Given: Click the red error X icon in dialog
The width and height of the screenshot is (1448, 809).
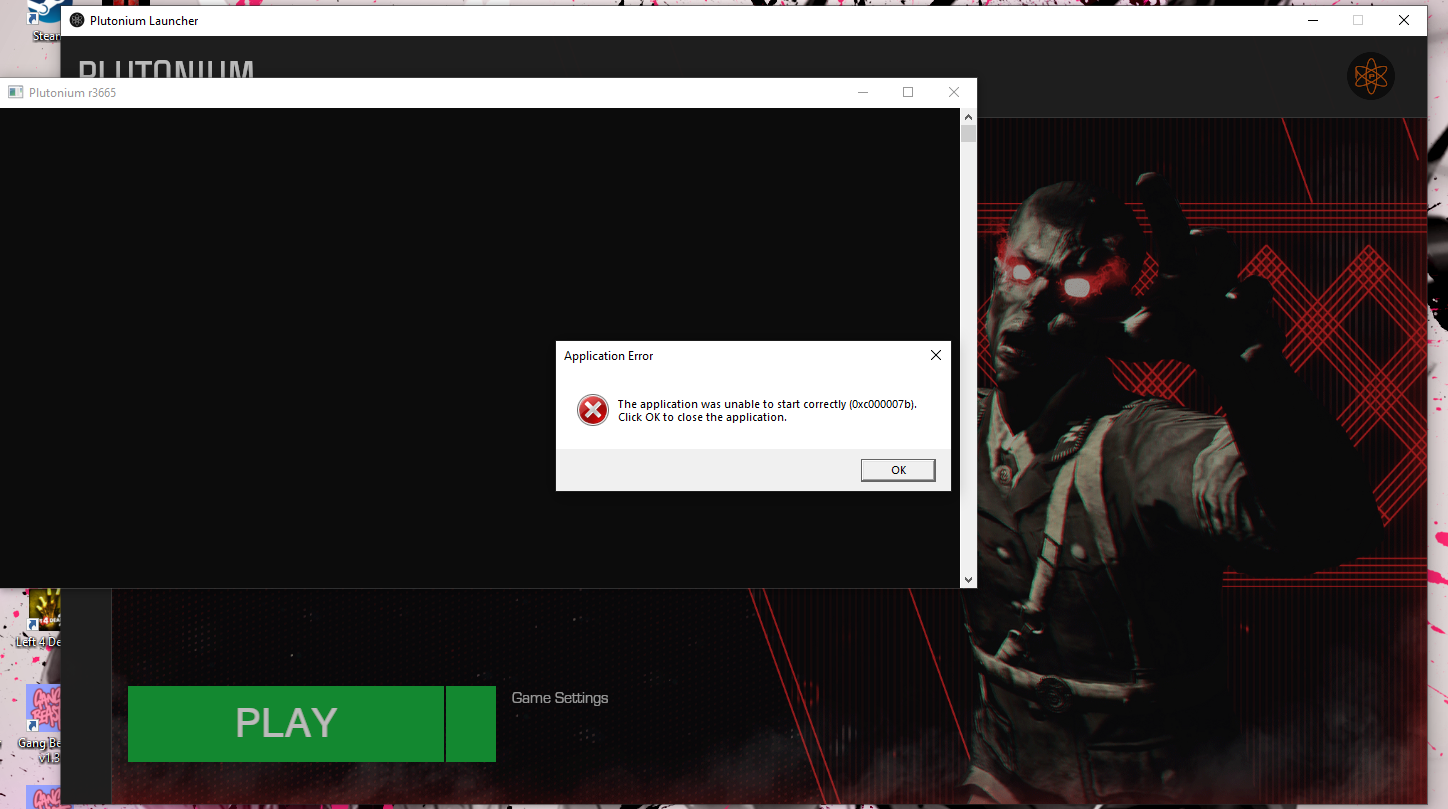Looking at the screenshot, I should tap(593, 410).
